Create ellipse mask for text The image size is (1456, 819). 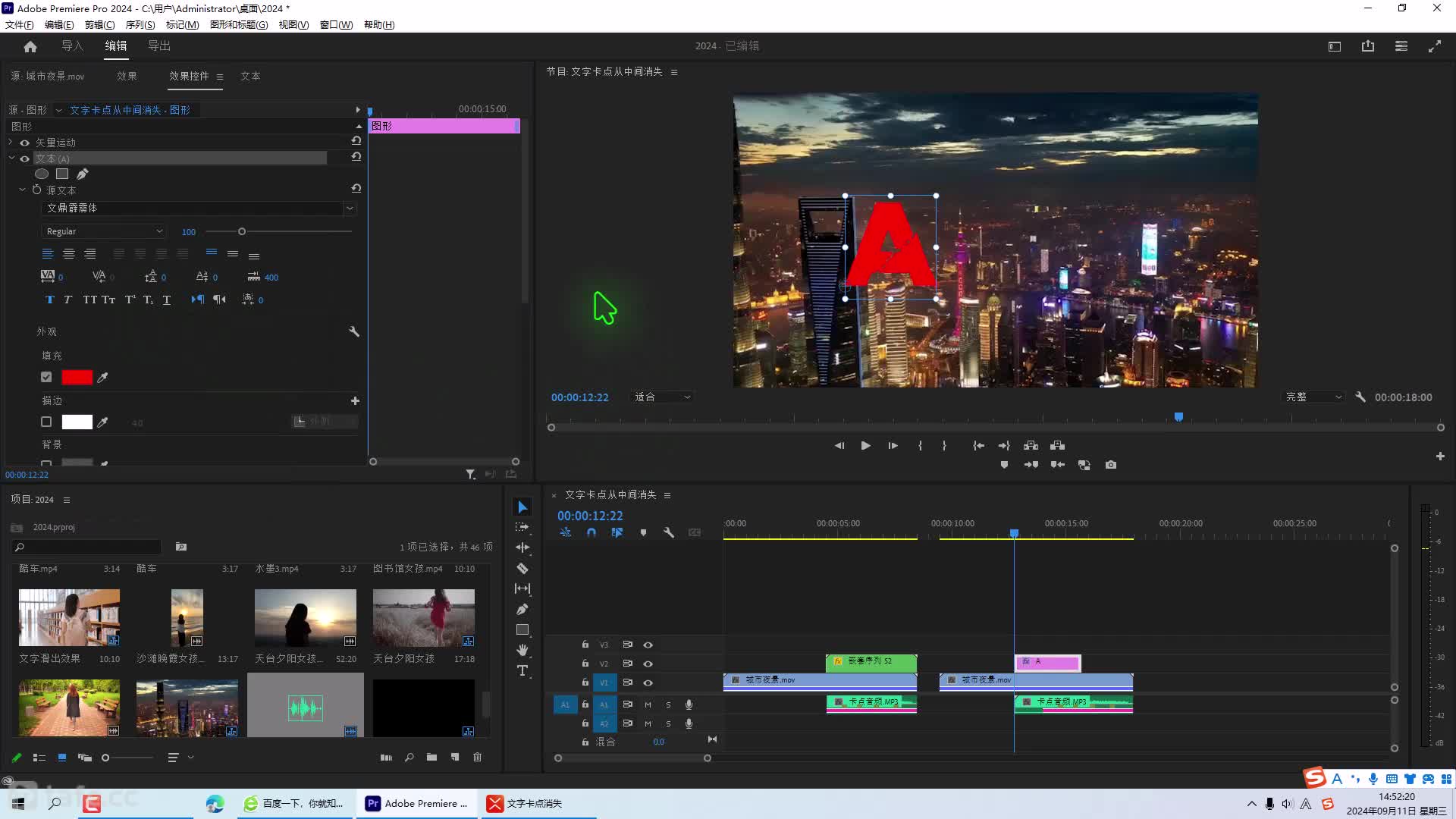pos(42,174)
